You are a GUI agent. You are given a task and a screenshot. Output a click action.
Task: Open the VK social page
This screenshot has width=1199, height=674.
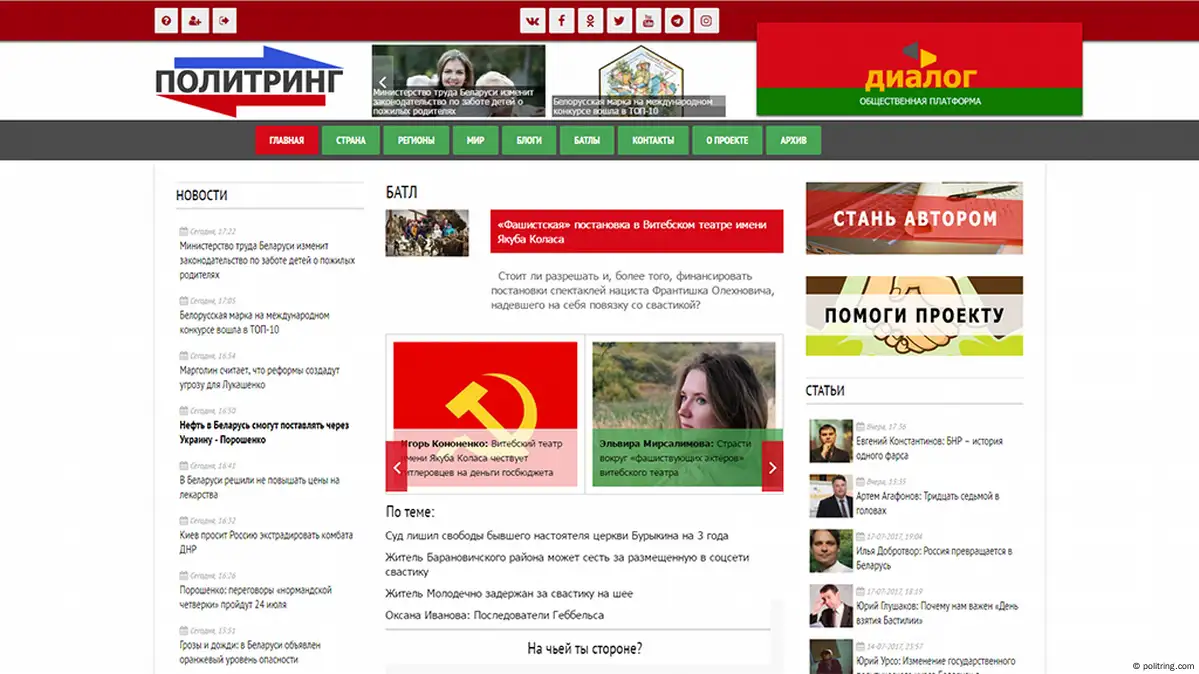click(532, 21)
